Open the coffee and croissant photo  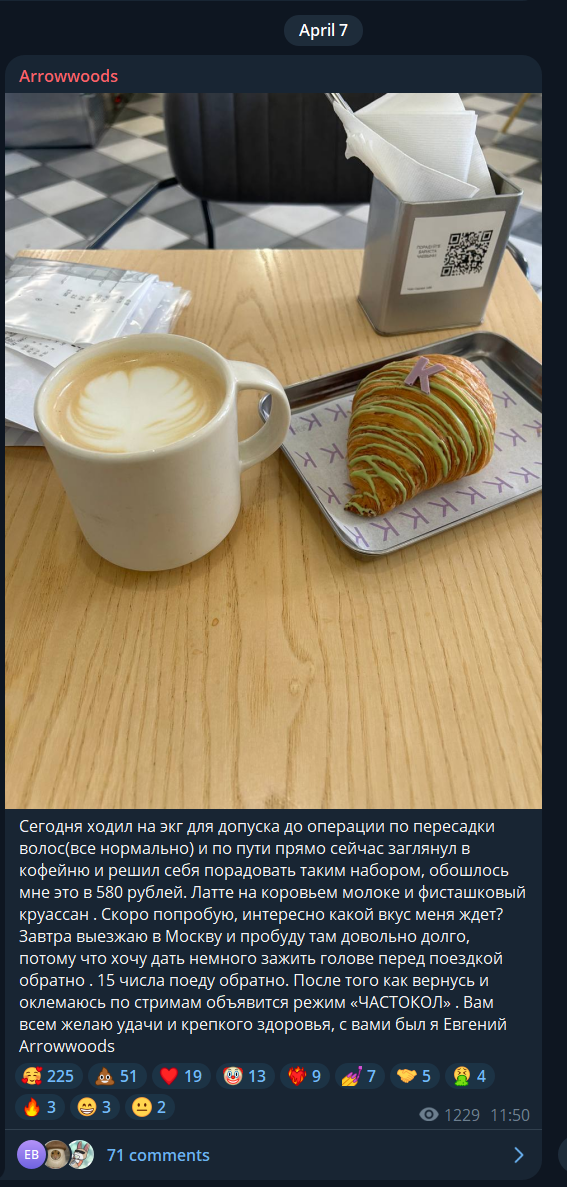point(273,450)
